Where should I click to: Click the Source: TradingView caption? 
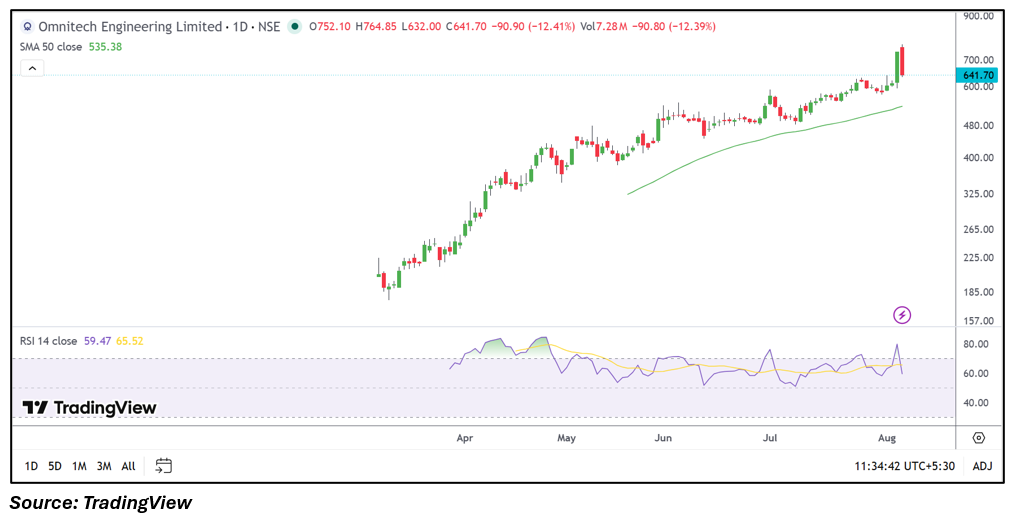pos(100,503)
